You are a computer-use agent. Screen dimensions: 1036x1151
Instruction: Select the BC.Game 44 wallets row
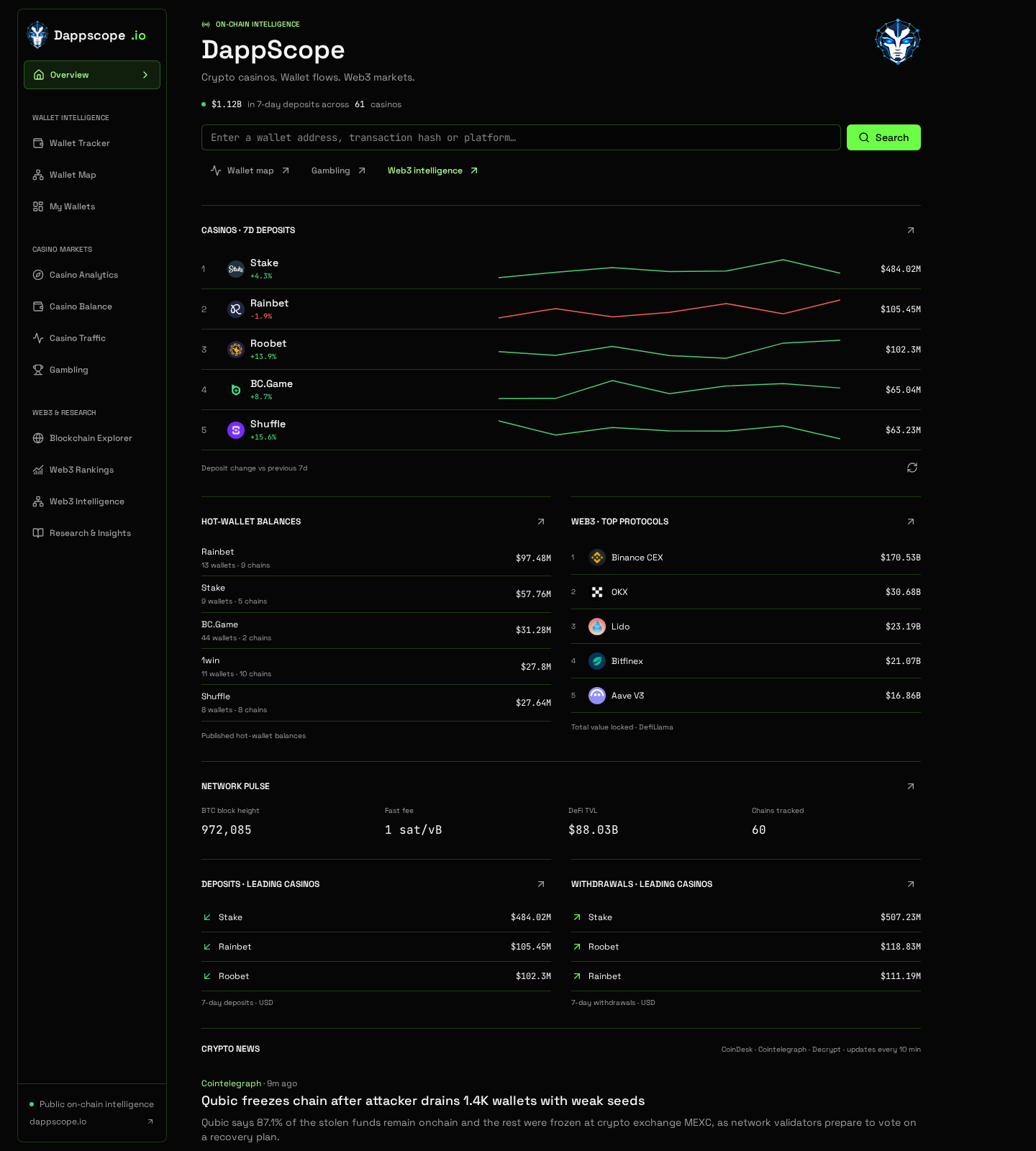tap(376, 630)
